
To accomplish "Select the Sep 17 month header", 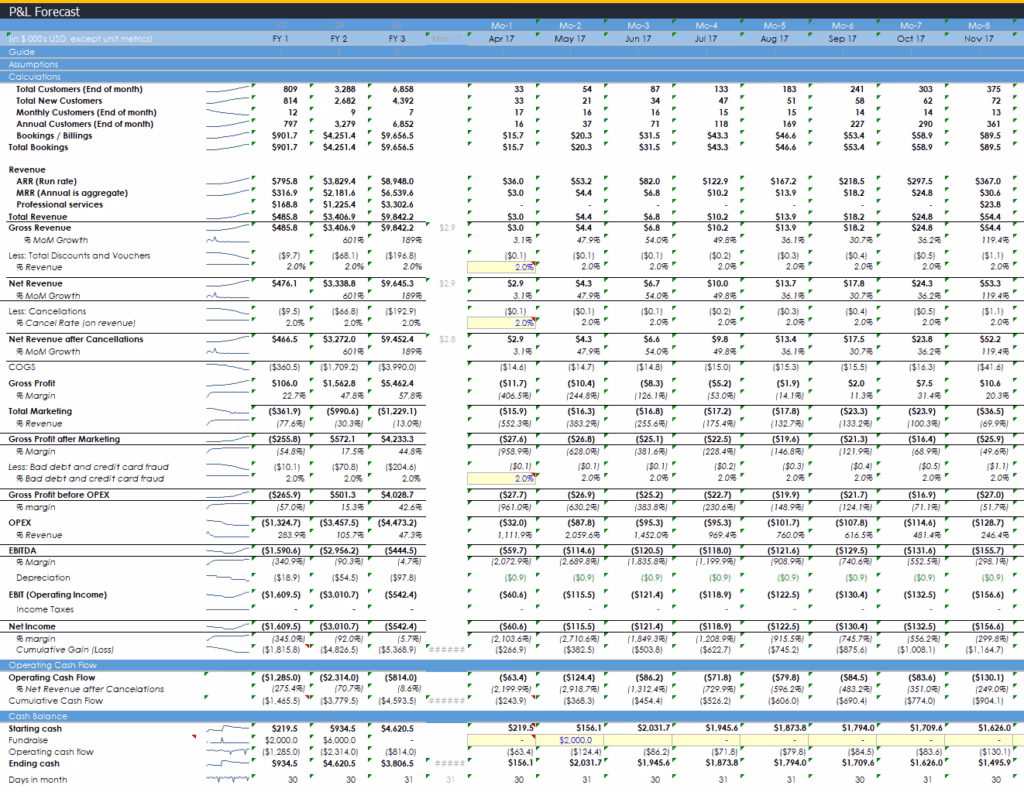I will pos(842,39).
